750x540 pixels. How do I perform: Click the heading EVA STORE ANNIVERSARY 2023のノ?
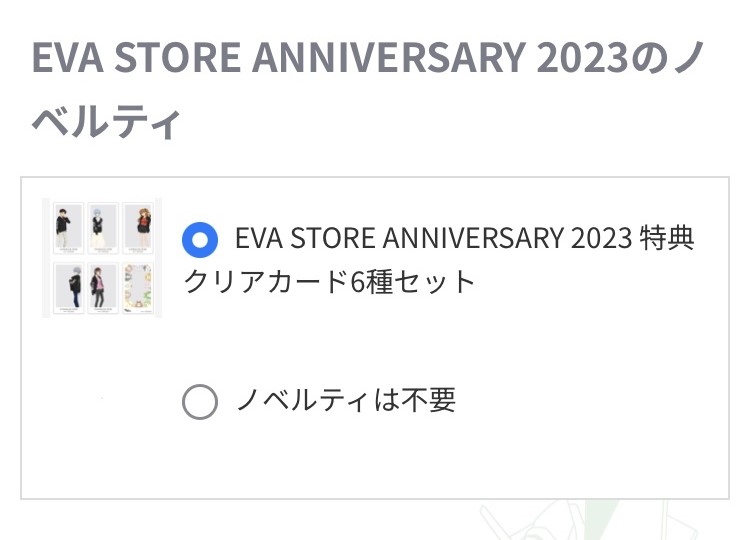click(x=368, y=58)
